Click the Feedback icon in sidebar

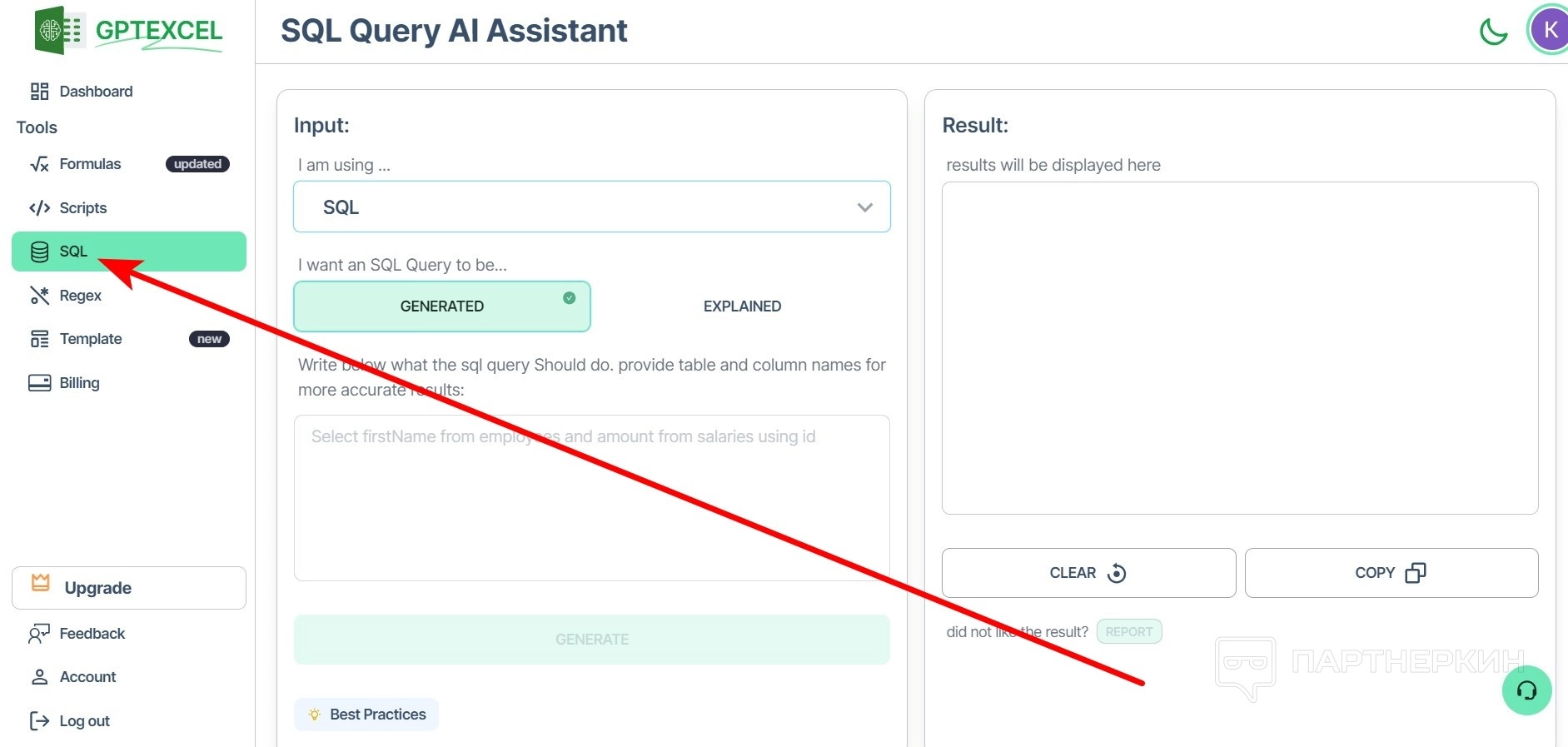click(39, 634)
